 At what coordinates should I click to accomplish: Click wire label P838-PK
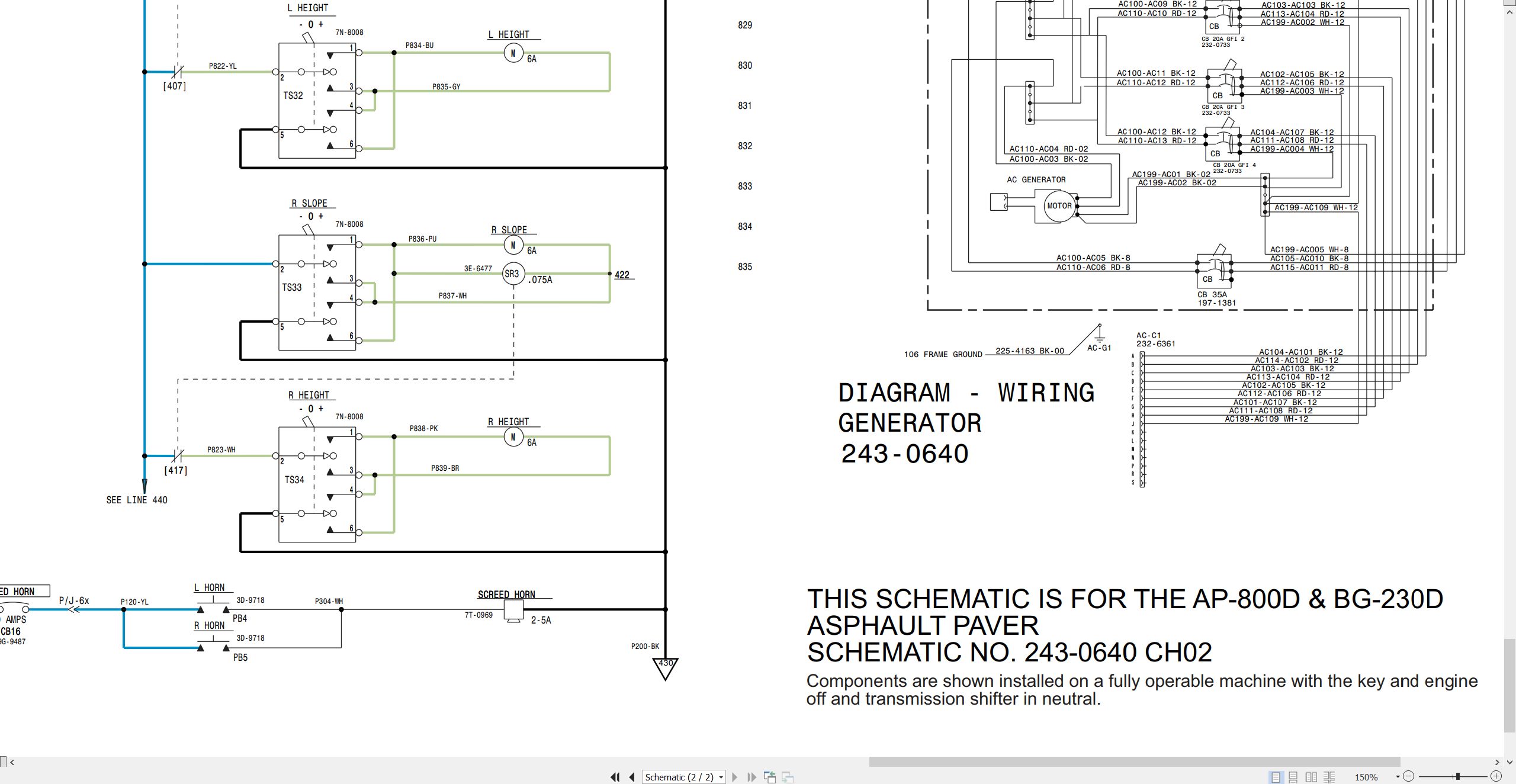tap(423, 428)
